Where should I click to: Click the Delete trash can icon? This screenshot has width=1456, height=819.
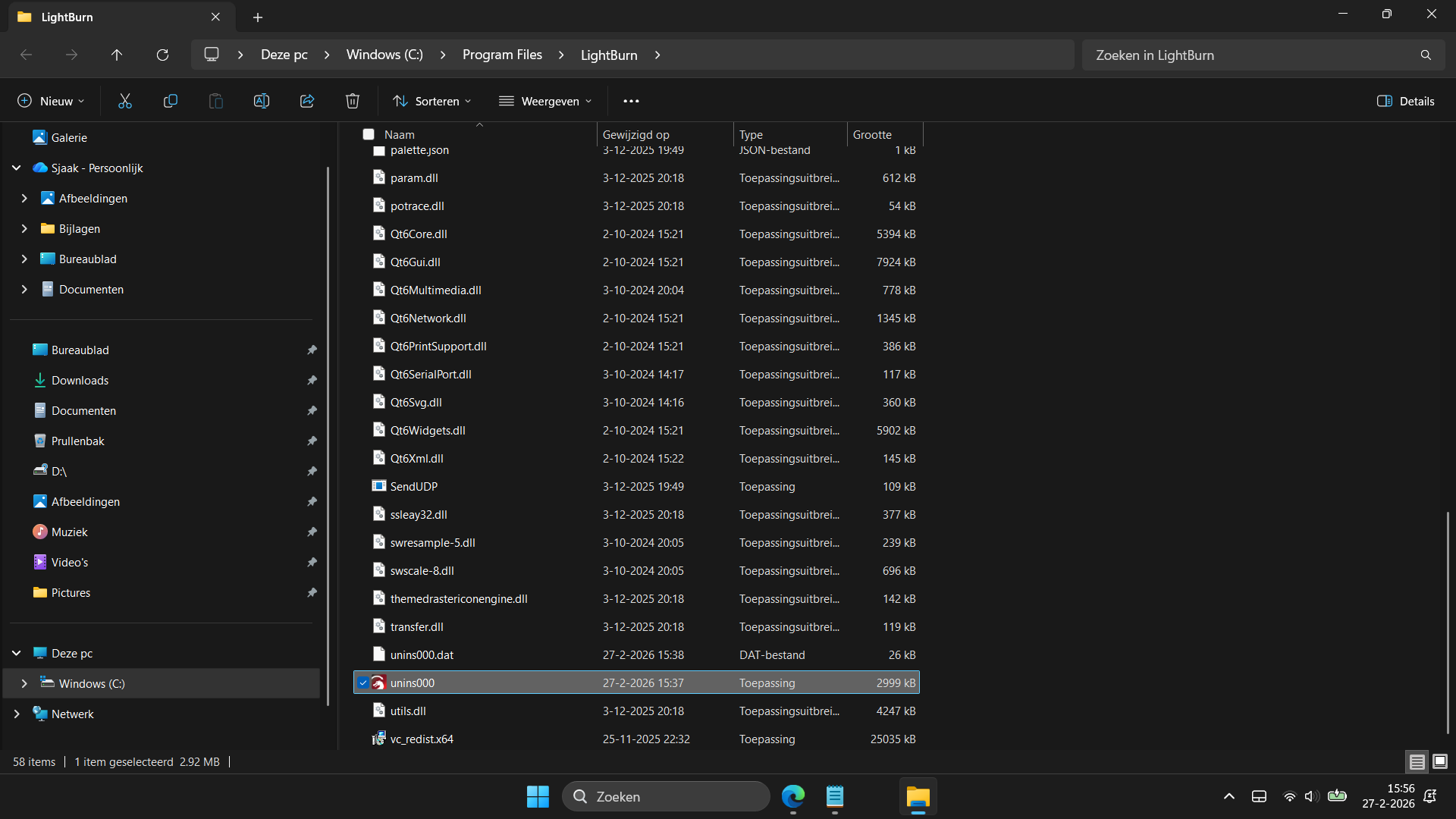tap(353, 101)
